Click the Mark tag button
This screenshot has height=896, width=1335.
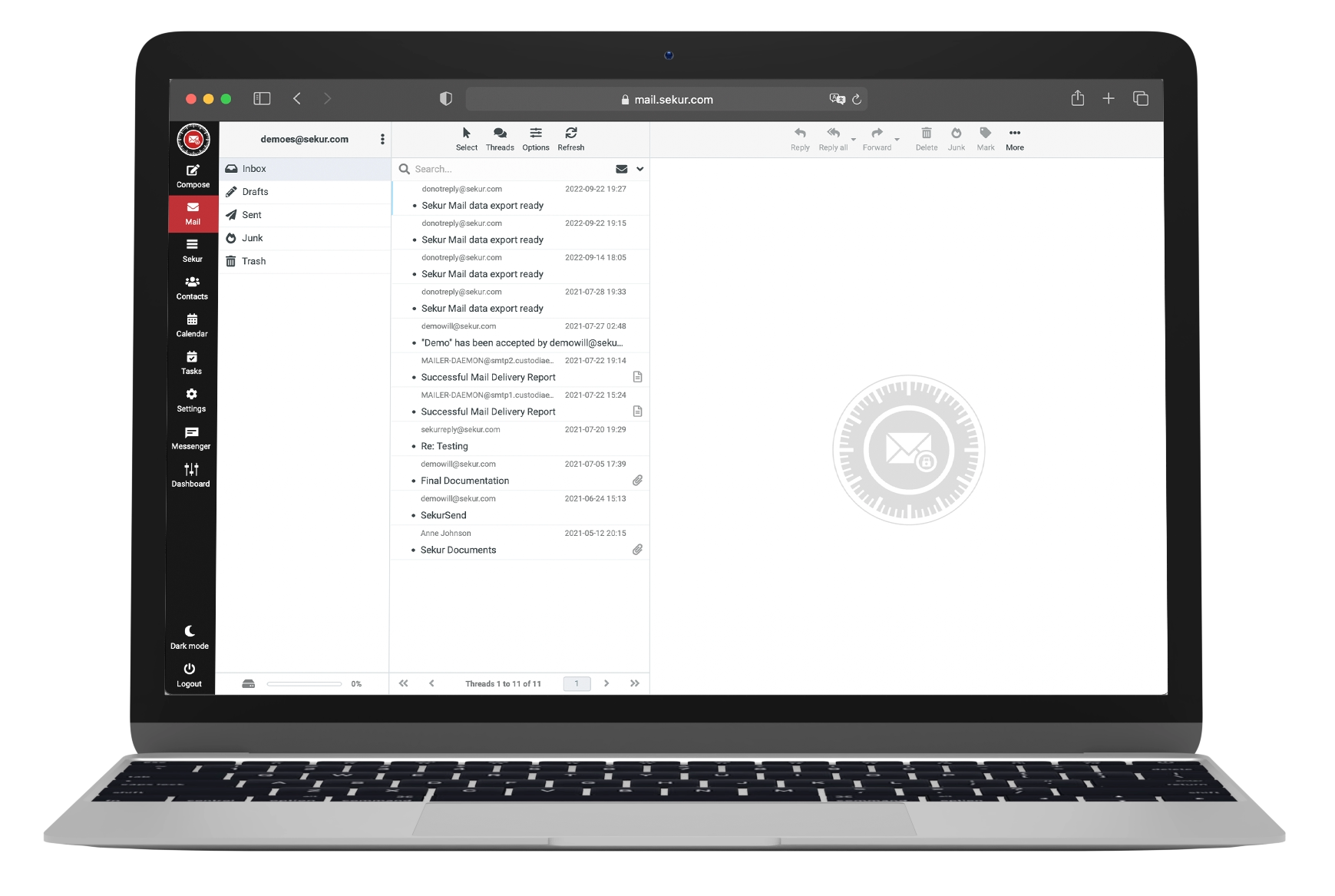pos(986,139)
